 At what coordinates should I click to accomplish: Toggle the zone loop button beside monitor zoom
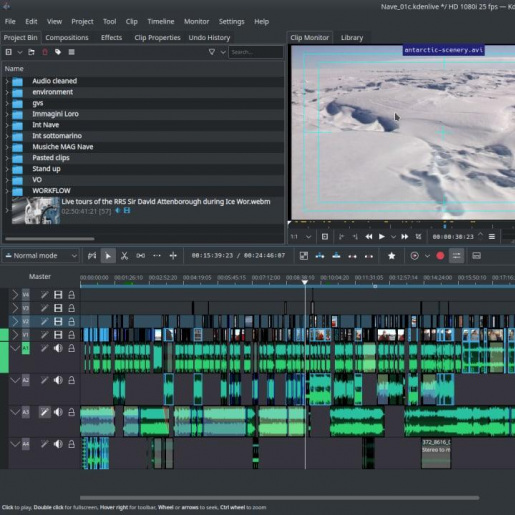(325, 237)
